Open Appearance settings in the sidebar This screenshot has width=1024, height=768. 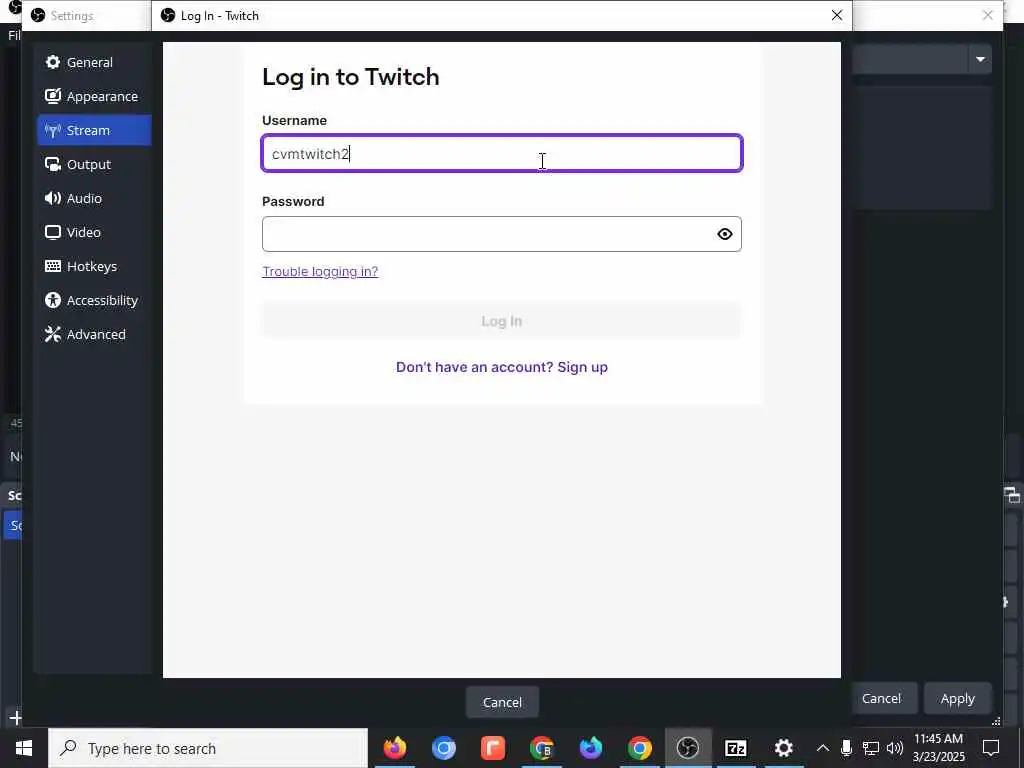(x=94, y=97)
